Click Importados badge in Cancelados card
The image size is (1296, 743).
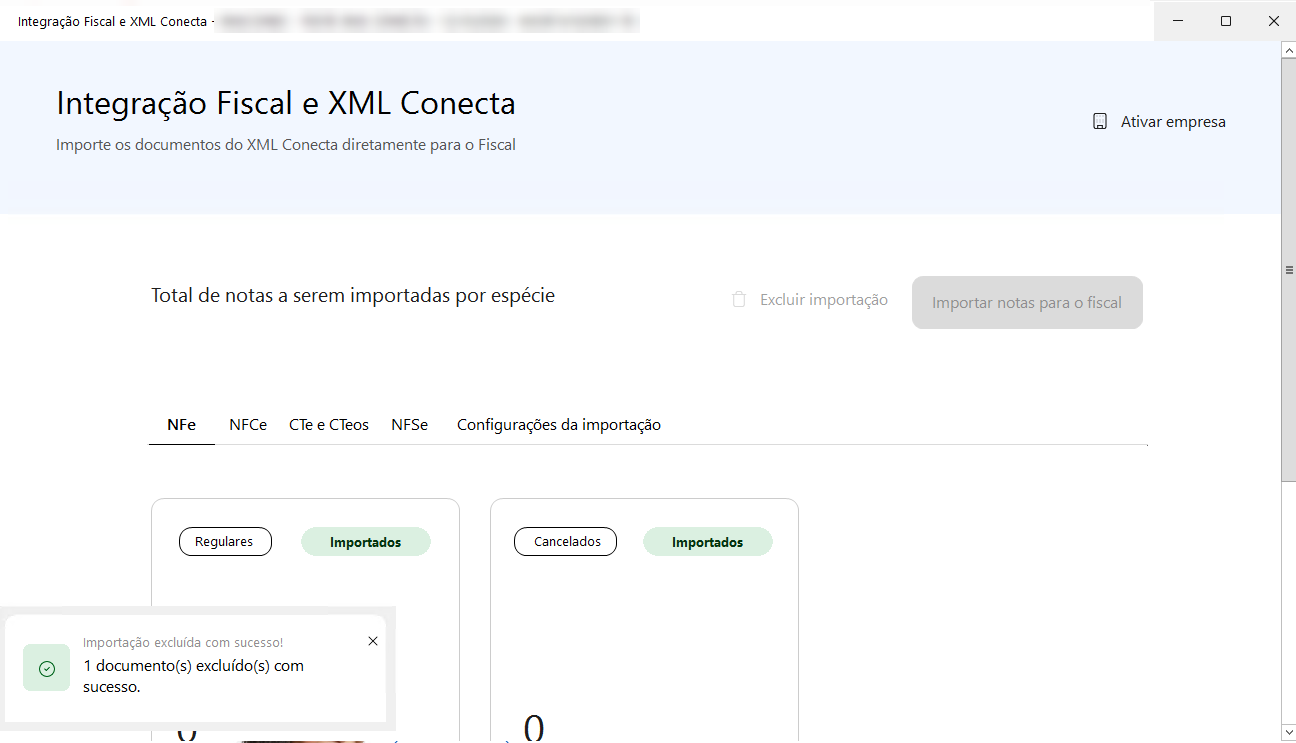point(708,542)
